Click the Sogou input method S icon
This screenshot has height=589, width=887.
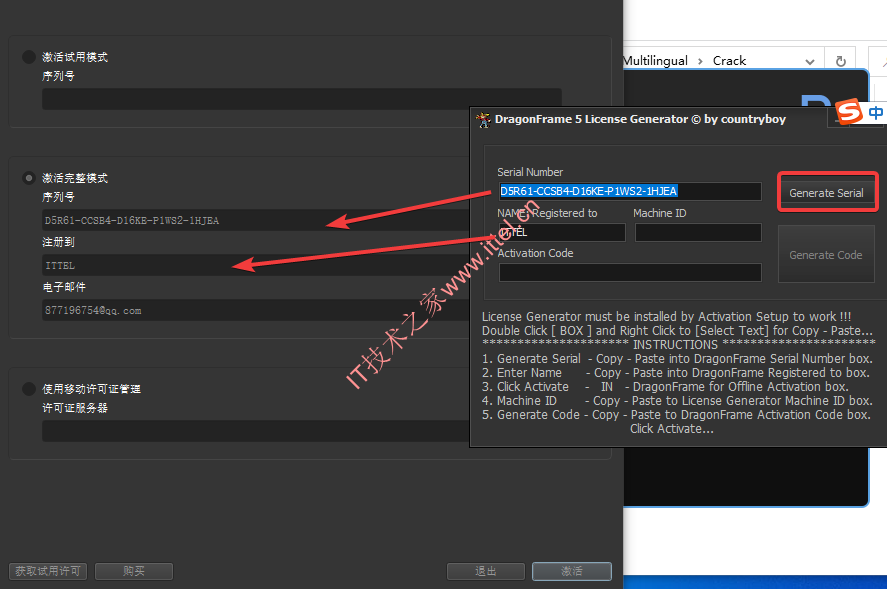[850, 112]
